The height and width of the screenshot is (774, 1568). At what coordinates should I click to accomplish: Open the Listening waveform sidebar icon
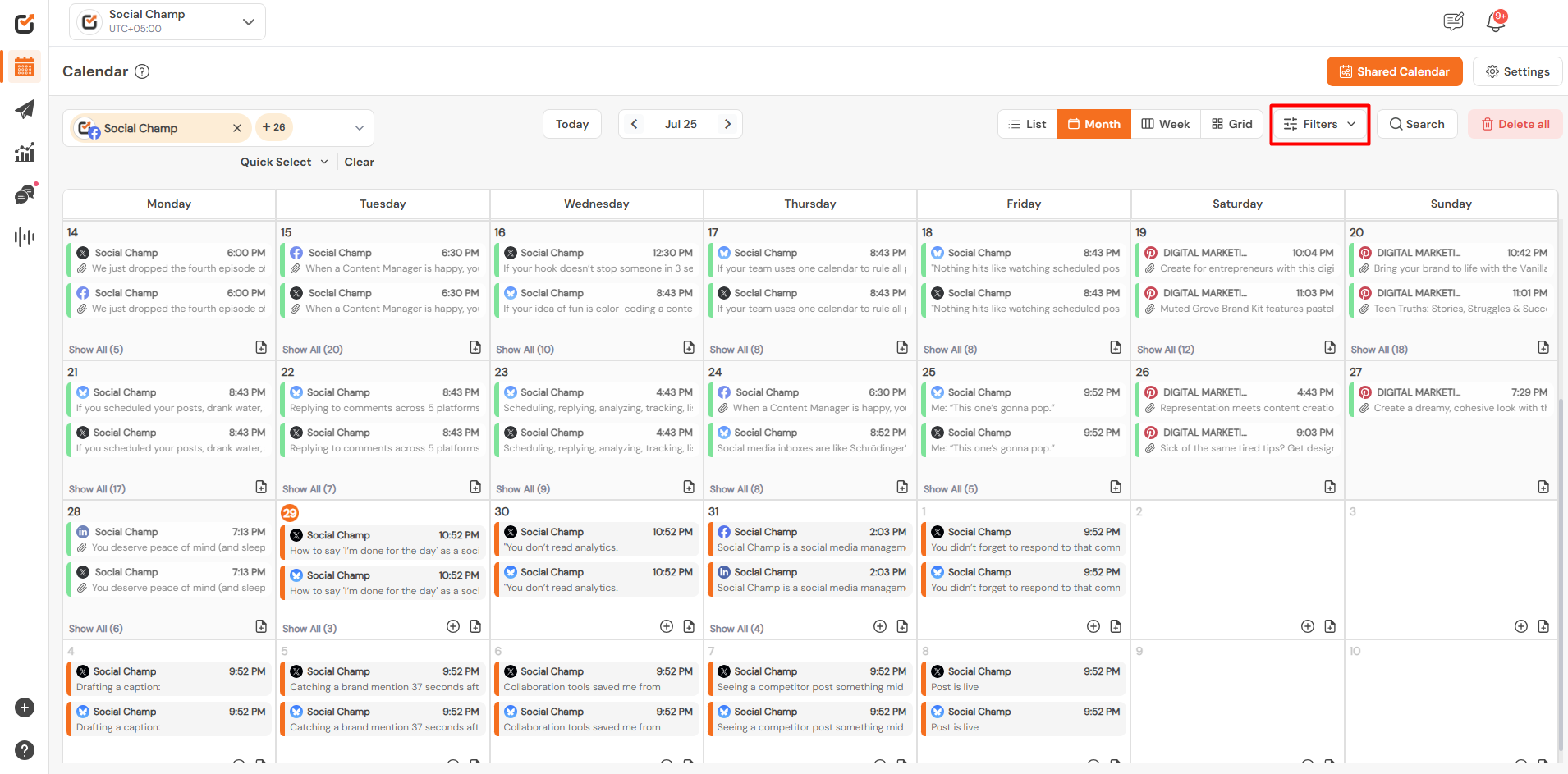[25, 237]
